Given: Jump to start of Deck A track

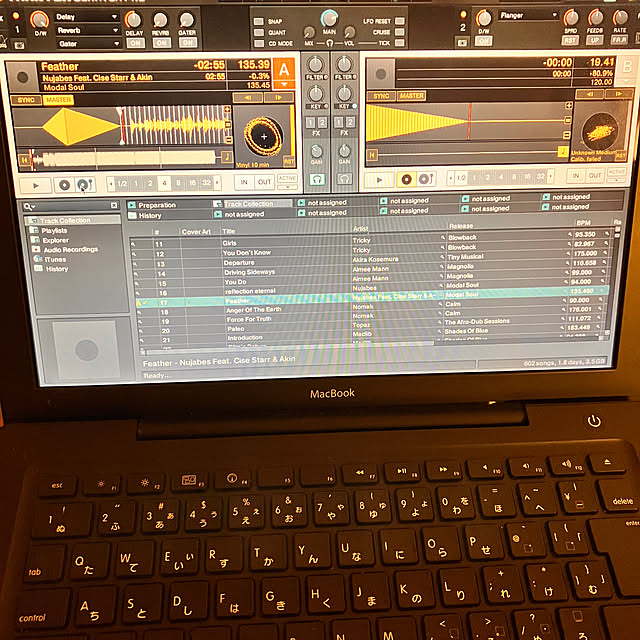Looking at the screenshot, I should (x=24, y=160).
